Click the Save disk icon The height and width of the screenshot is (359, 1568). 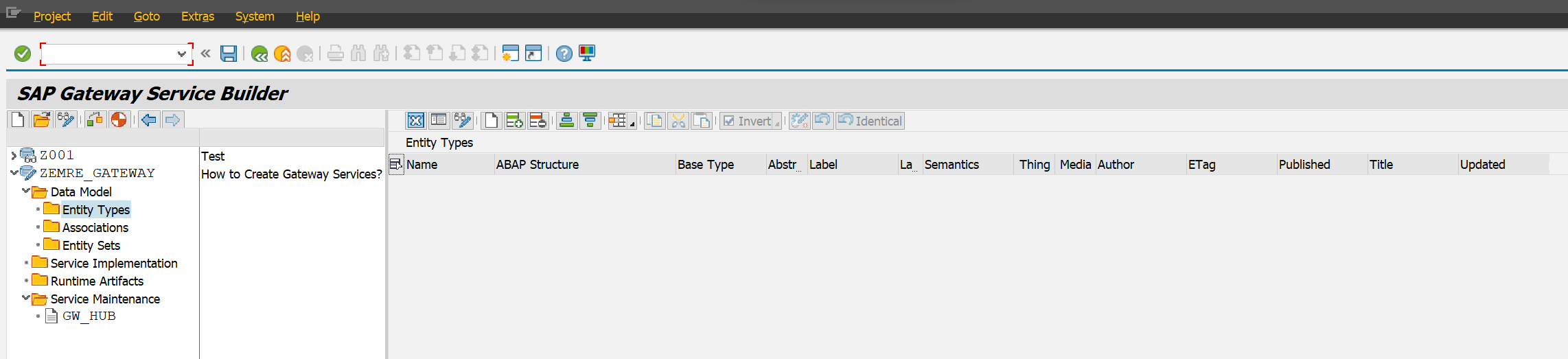click(x=229, y=54)
